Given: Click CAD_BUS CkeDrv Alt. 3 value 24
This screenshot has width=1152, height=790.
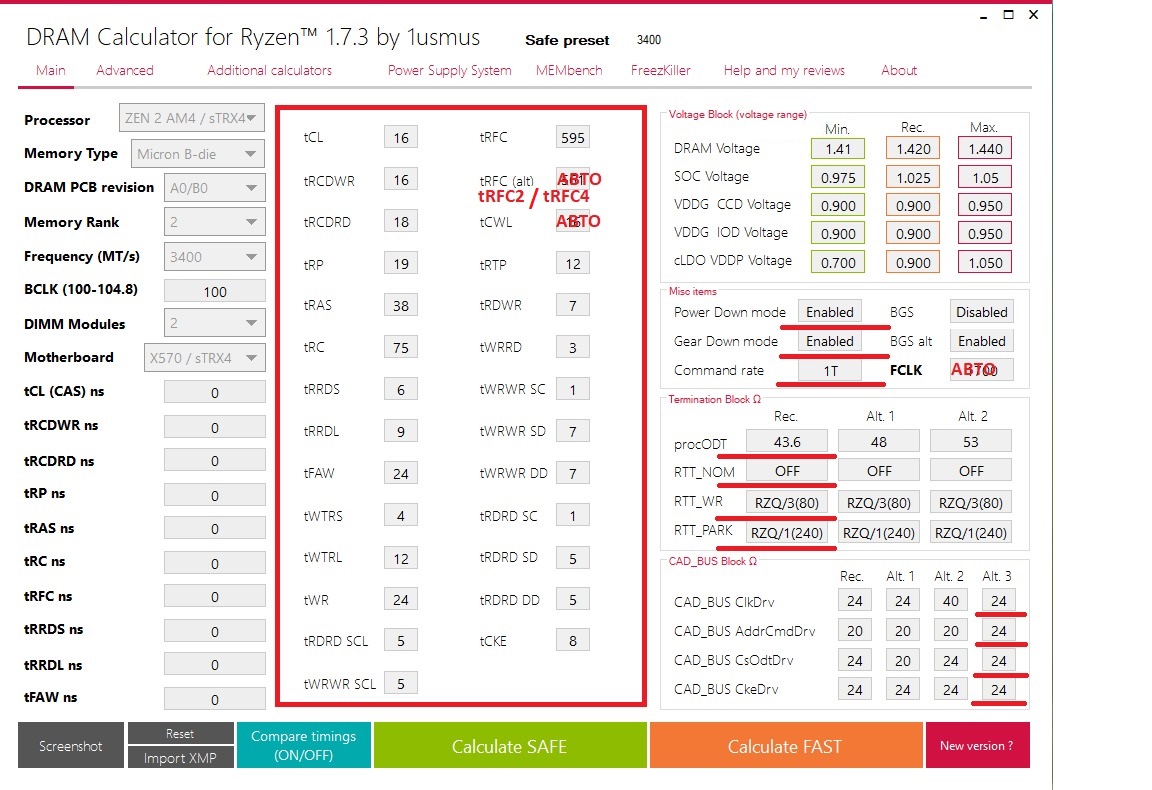Looking at the screenshot, I should click(998, 689).
